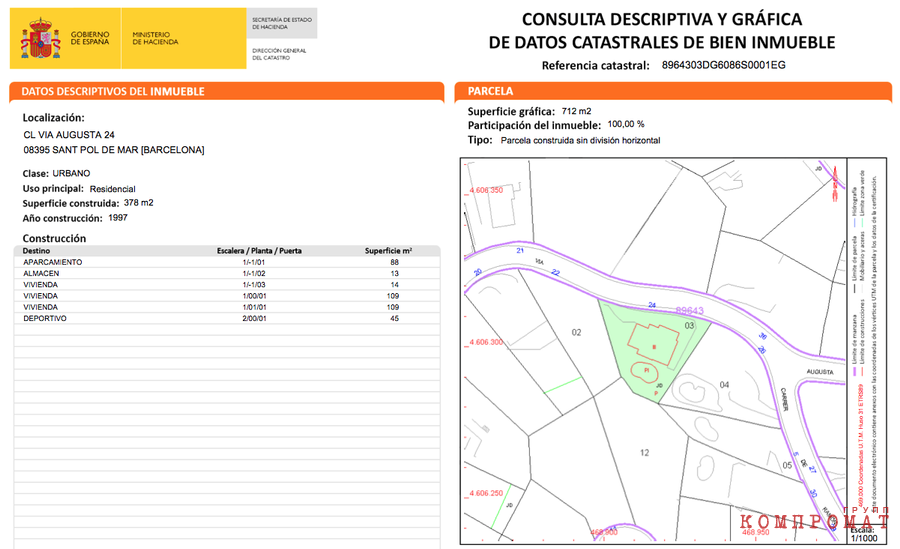Click built surface value '378 m2'
The height and width of the screenshot is (549, 900).
[138, 203]
